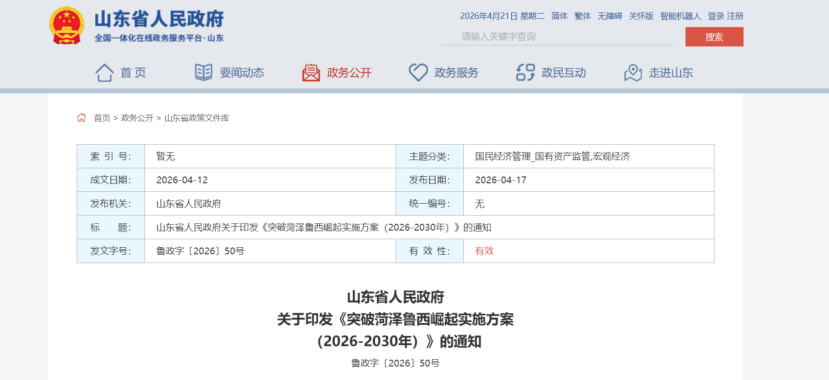
Task: Click the document number below the heading
Action: (395, 363)
